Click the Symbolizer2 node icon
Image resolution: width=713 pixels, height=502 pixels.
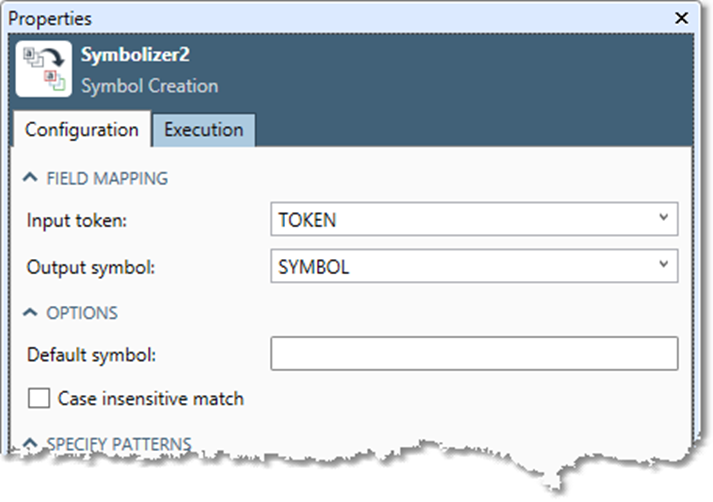click(x=42, y=68)
